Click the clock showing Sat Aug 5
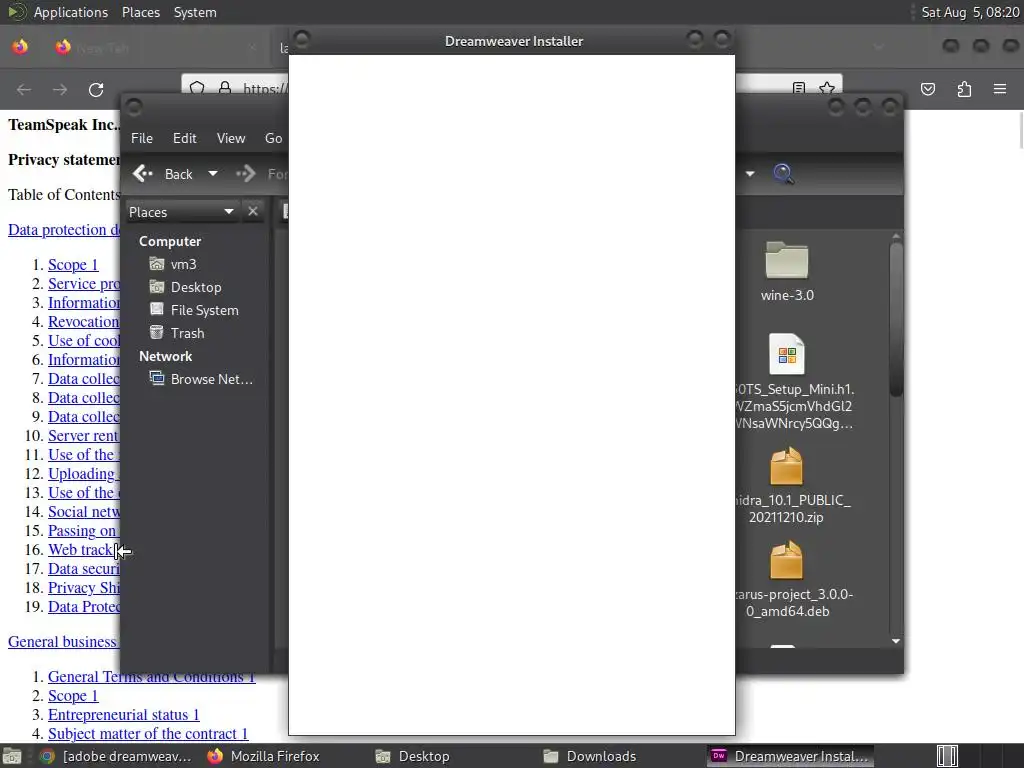Screen dimensions: 1024x768 pos(970,12)
